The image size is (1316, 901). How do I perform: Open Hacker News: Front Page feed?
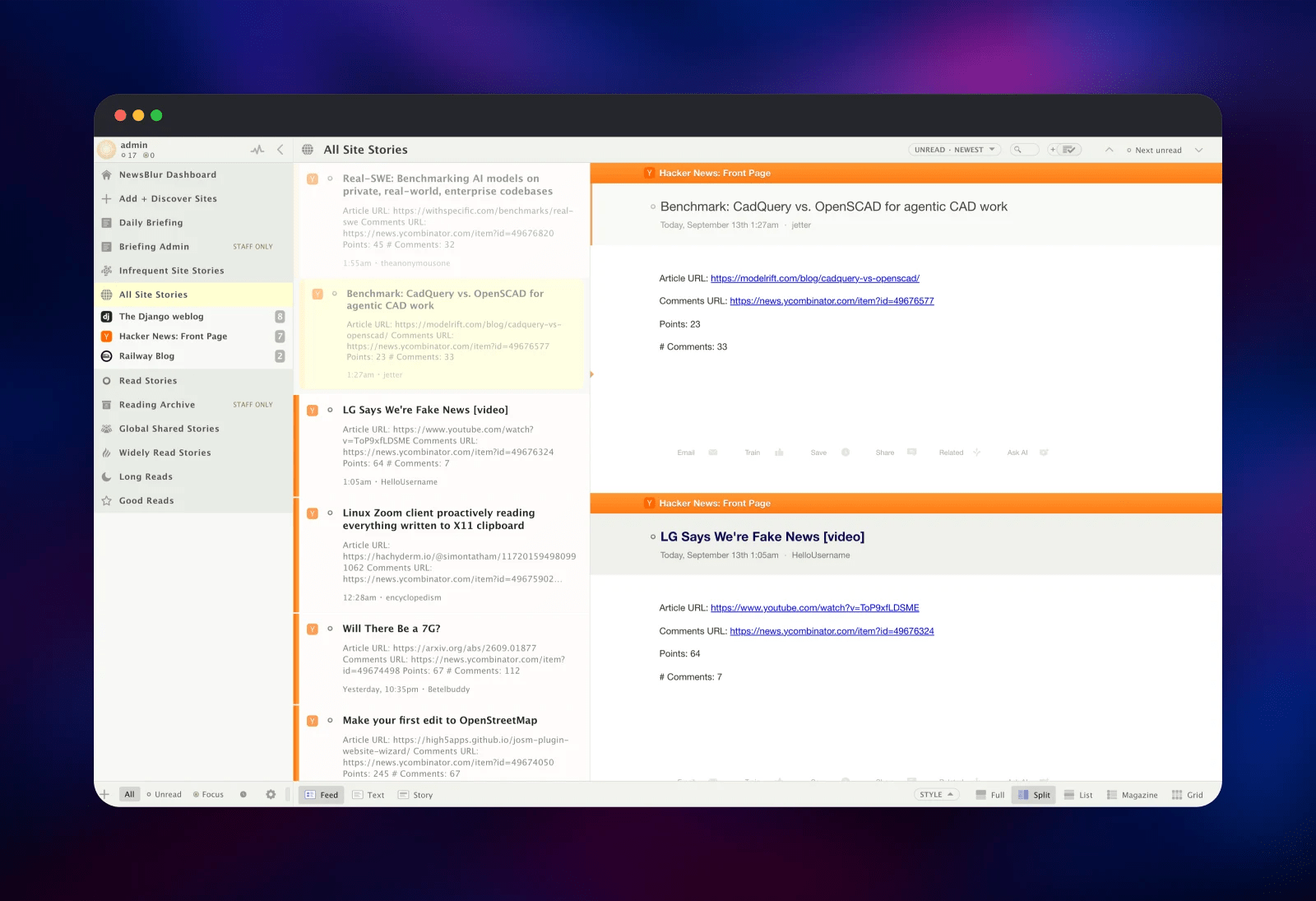tap(193, 336)
